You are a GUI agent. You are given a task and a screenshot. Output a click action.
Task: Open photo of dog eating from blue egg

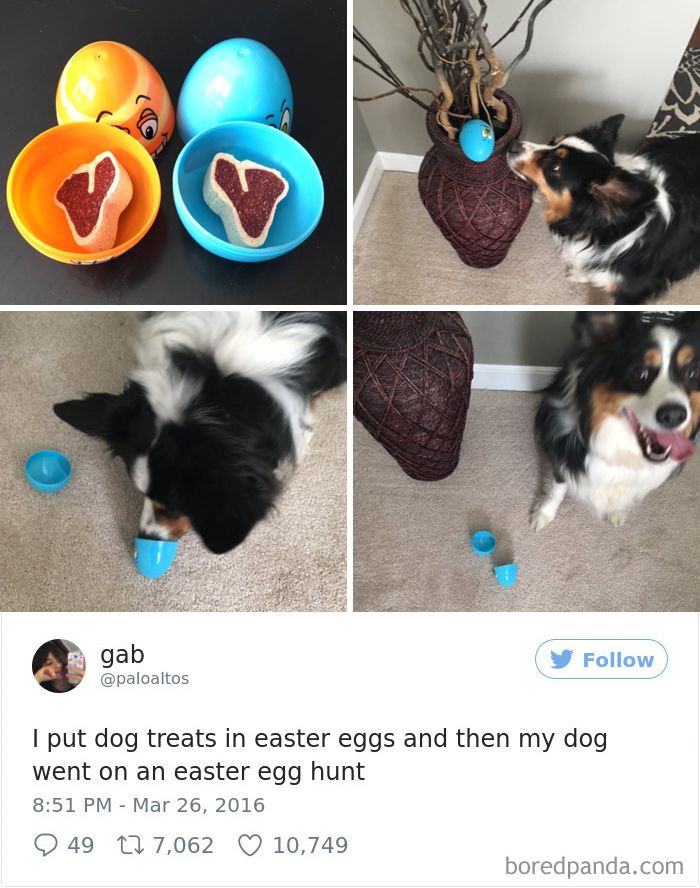point(173,462)
